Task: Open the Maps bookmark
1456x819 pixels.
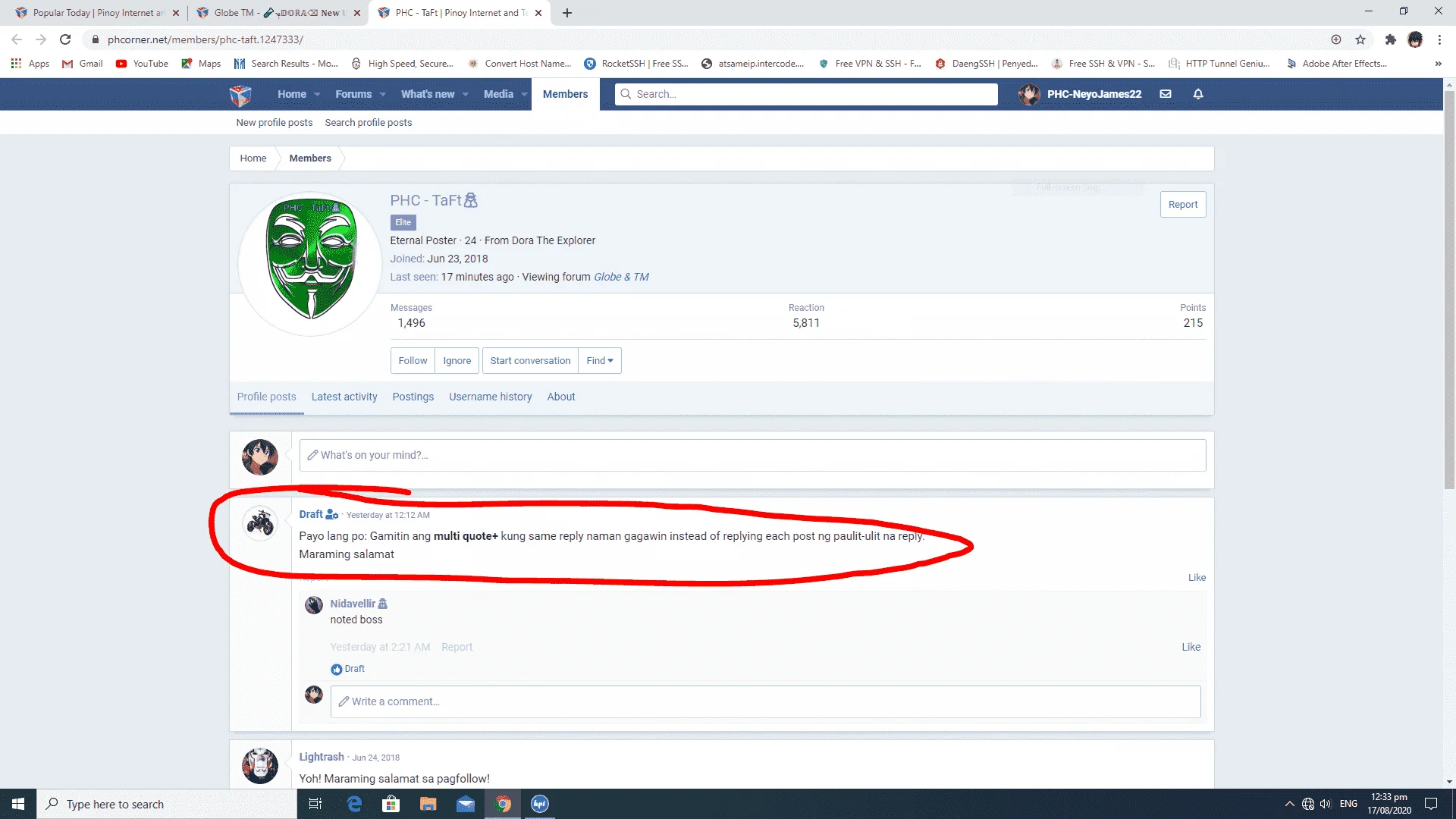Action: (x=201, y=64)
